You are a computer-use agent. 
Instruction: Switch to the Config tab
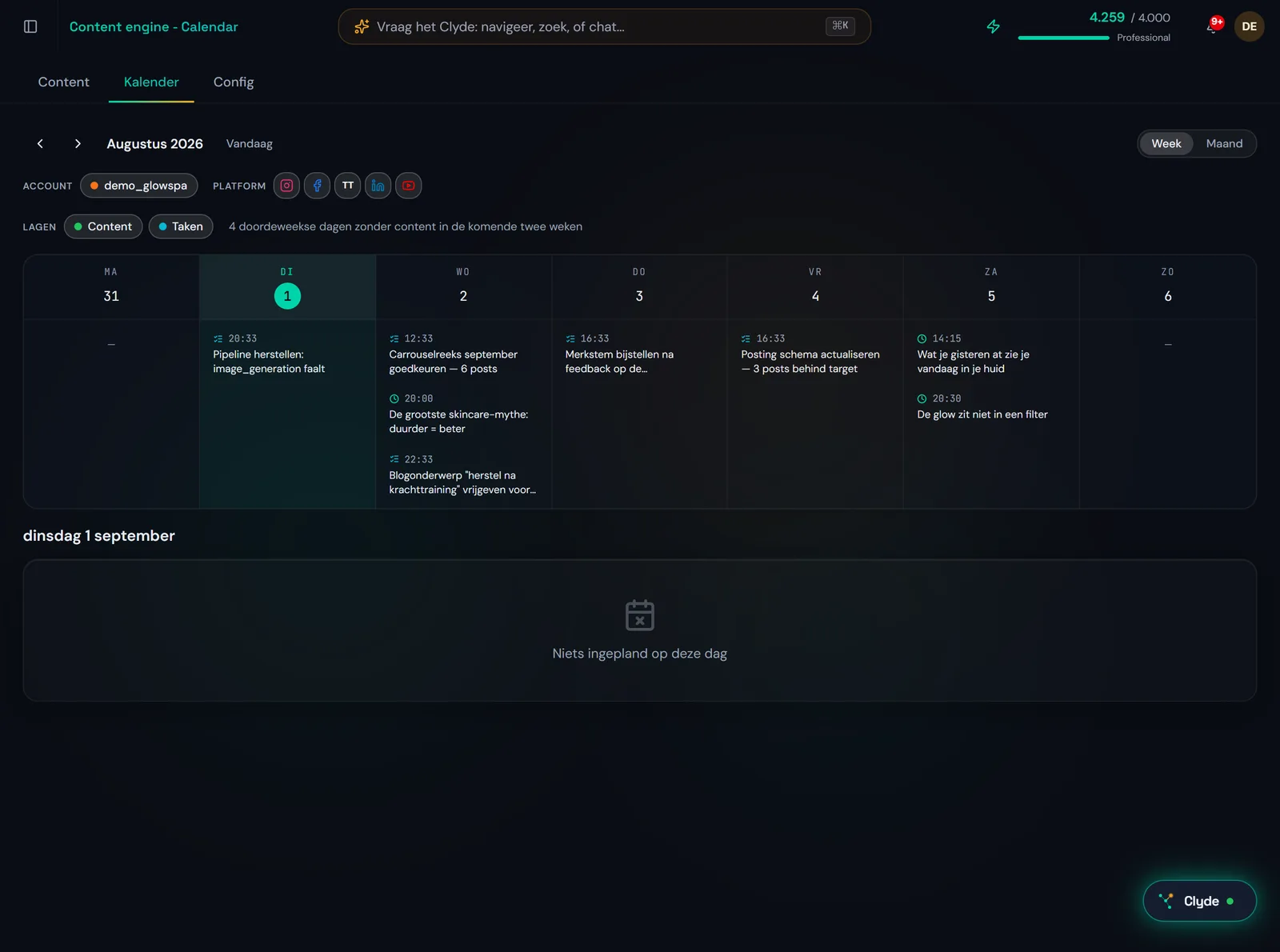(234, 82)
